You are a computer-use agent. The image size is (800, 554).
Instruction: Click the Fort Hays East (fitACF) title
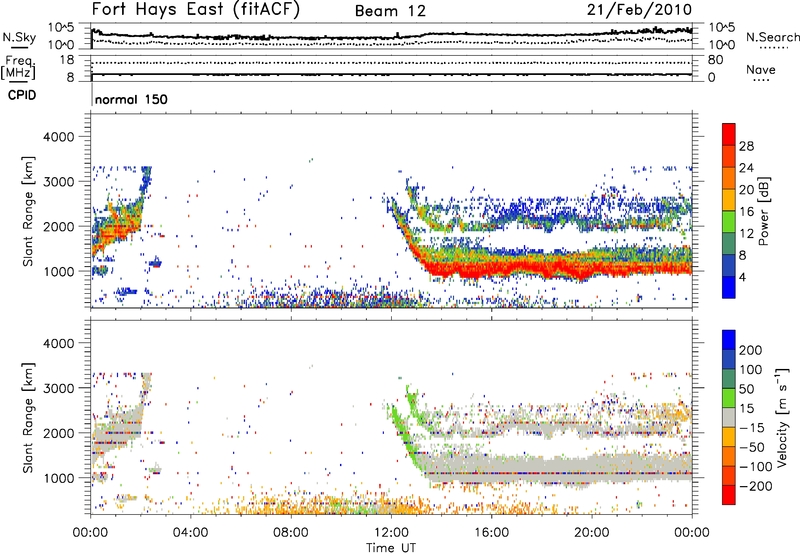click(195, 10)
